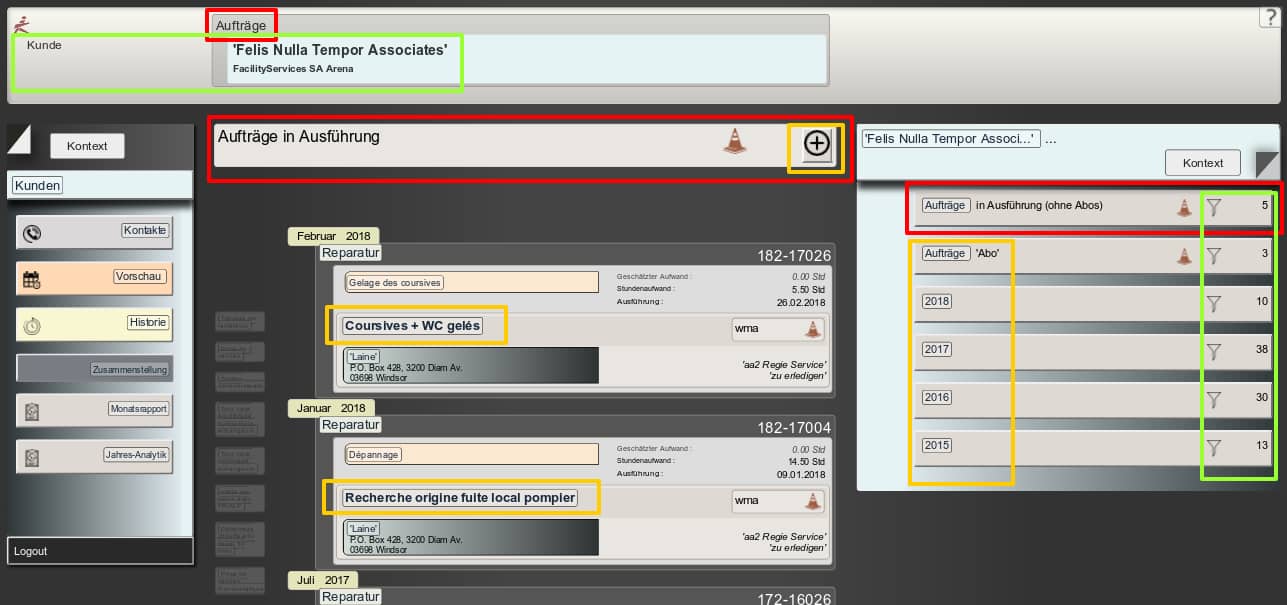1287x605 pixels.
Task: Open the help question mark icon
Action: (x=1270, y=17)
